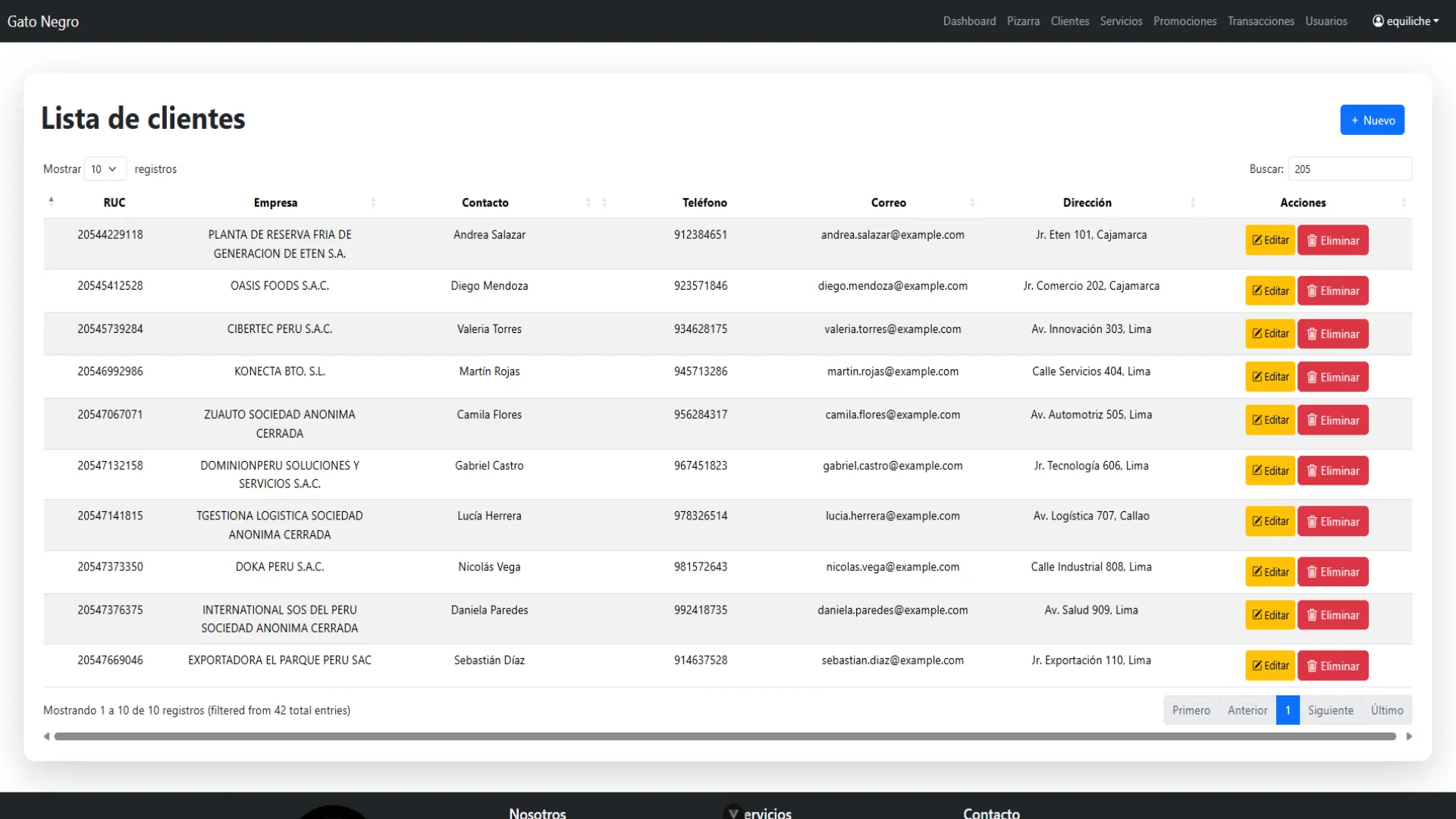Viewport: 1456px width, 819px height.
Task: Open the Clientes nav item
Action: pyautogui.click(x=1070, y=21)
